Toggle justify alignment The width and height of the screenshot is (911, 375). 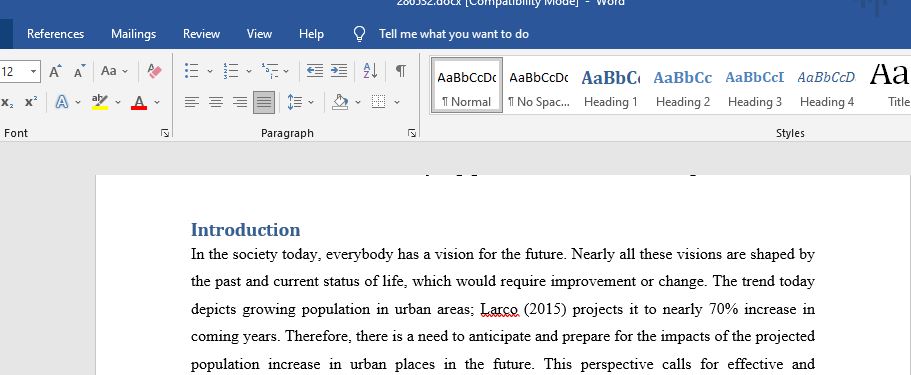click(x=264, y=103)
